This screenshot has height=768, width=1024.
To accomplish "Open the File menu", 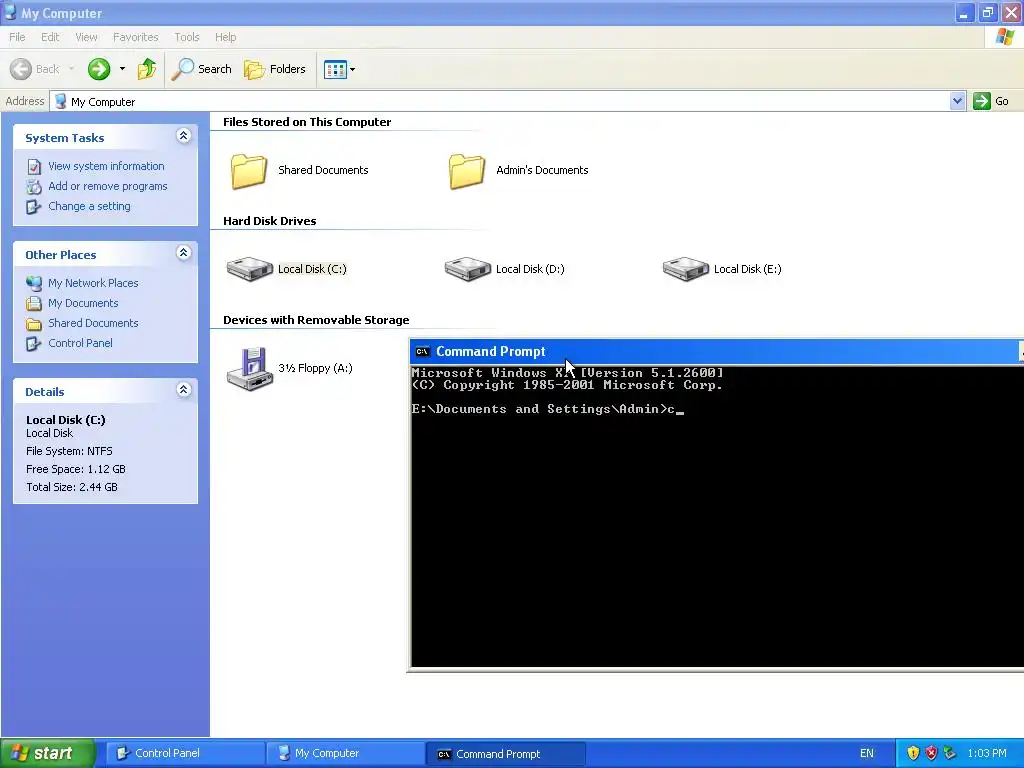I will tap(17, 37).
